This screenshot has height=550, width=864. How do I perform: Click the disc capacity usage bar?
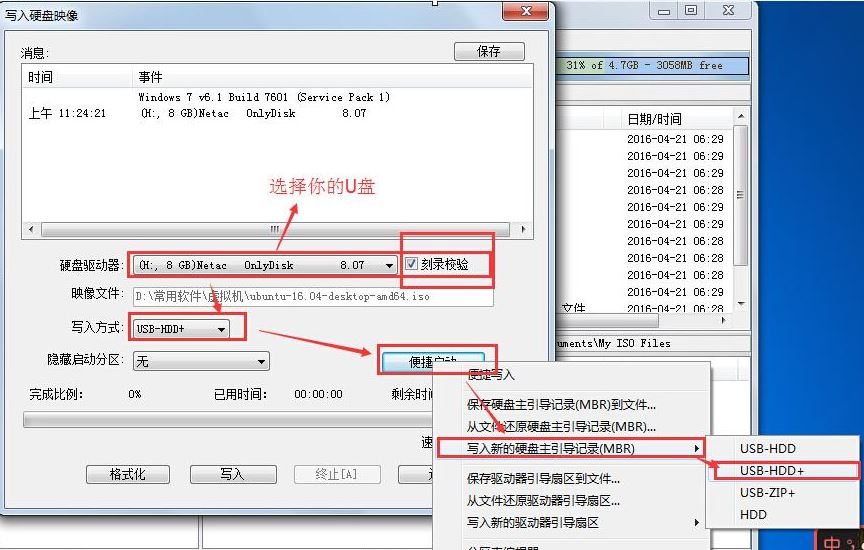click(654, 65)
